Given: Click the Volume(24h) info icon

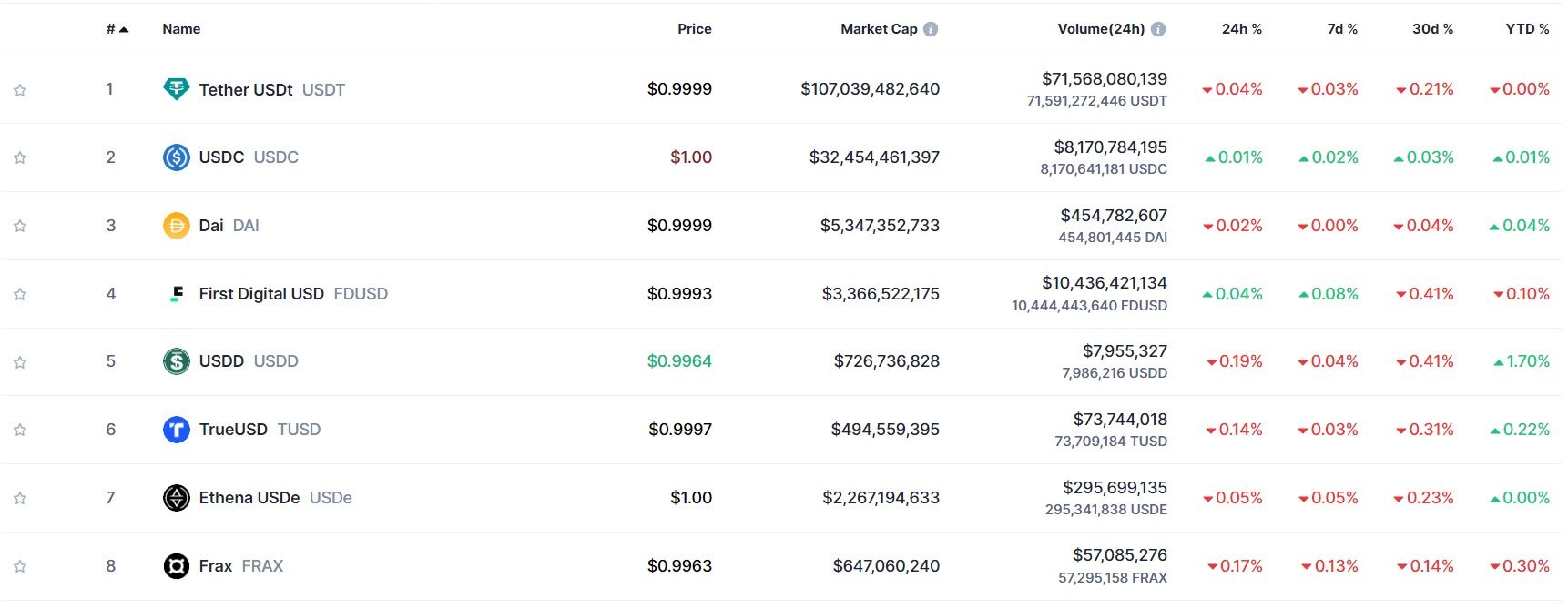Looking at the screenshot, I should click(x=1158, y=29).
